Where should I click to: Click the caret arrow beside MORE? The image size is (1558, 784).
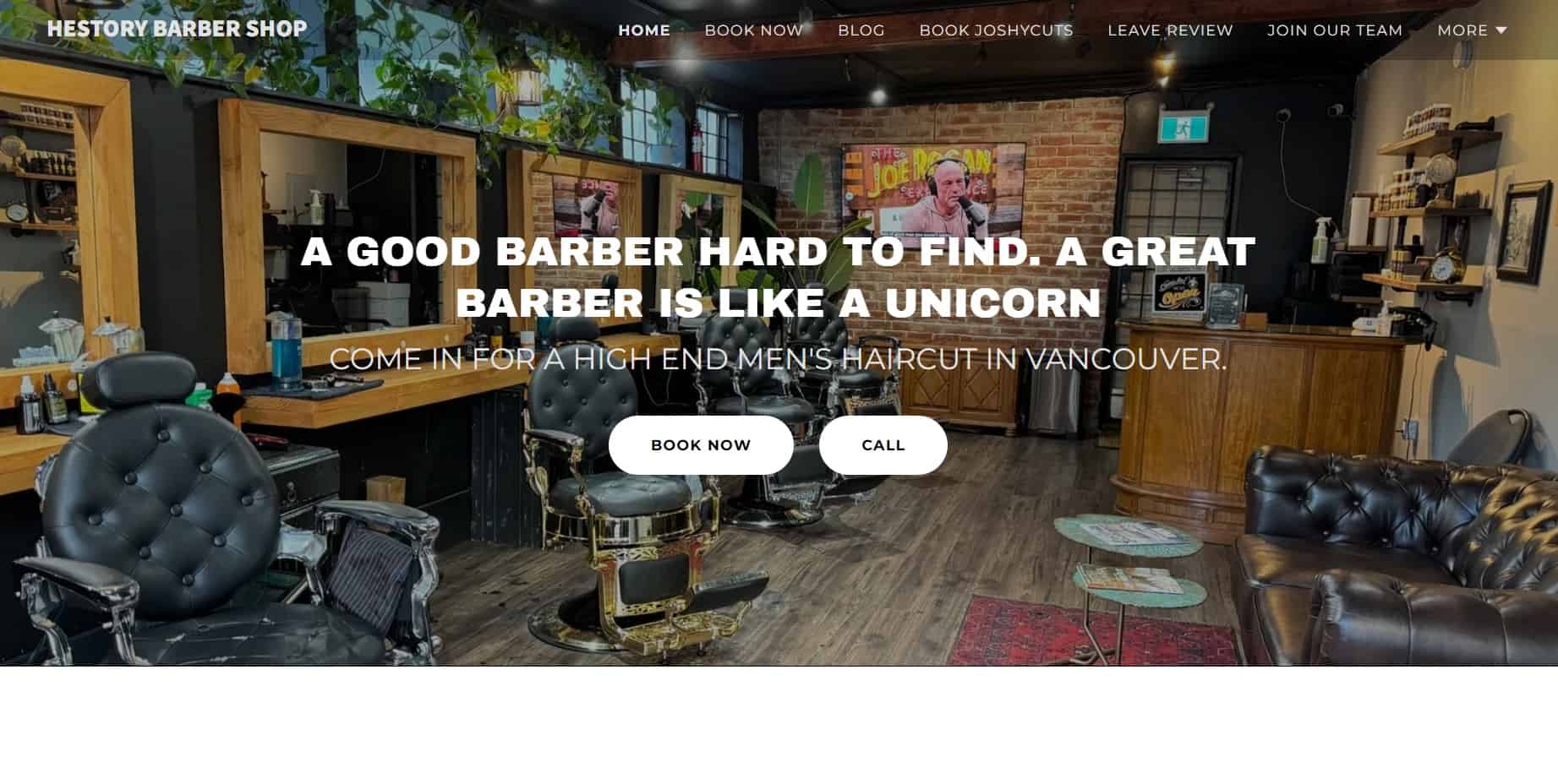[x=1501, y=30]
